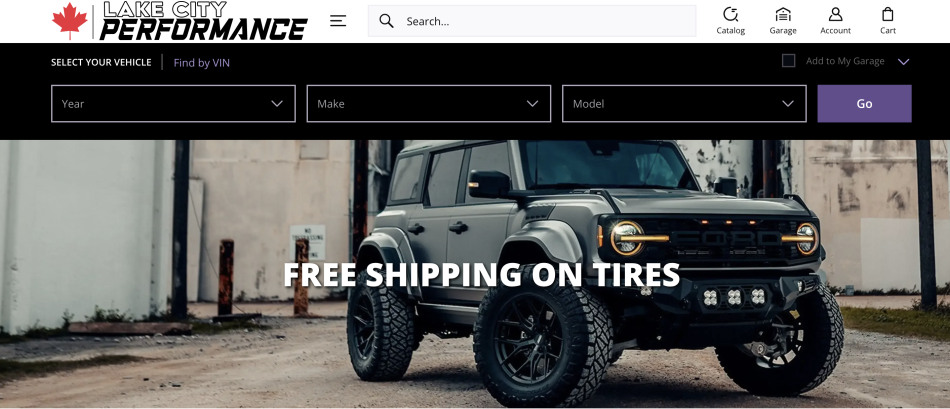Open the Garage icon
Image resolution: width=950 pixels, height=409 pixels.
click(x=783, y=14)
